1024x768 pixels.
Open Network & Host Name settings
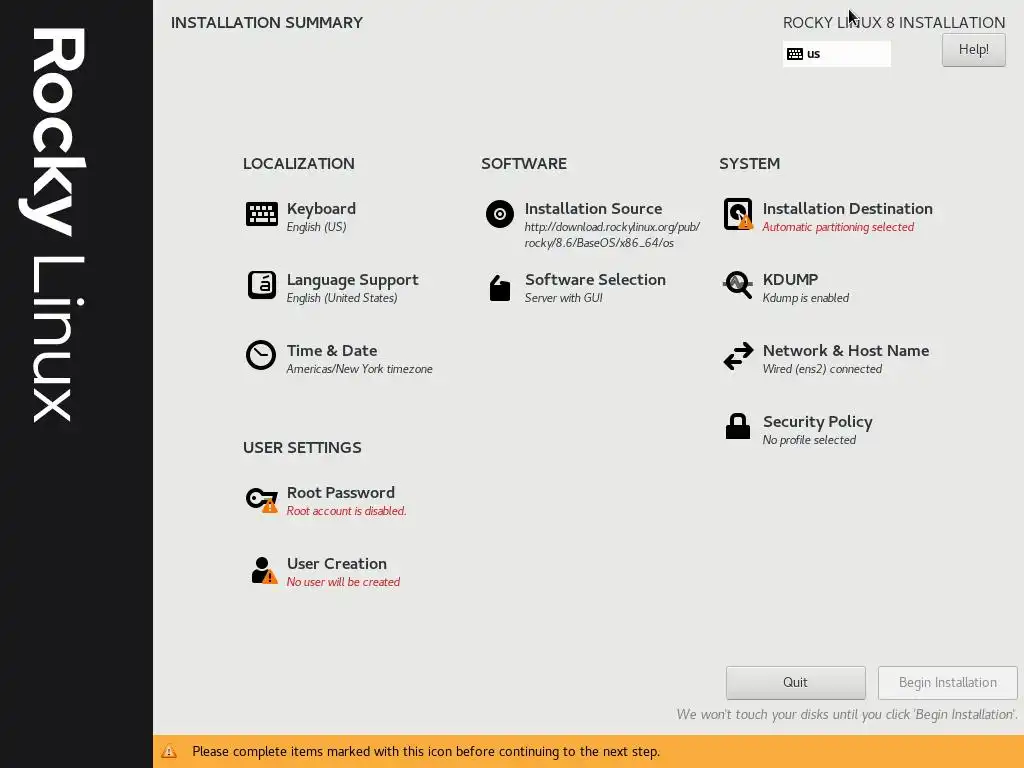pyautogui.click(x=846, y=351)
